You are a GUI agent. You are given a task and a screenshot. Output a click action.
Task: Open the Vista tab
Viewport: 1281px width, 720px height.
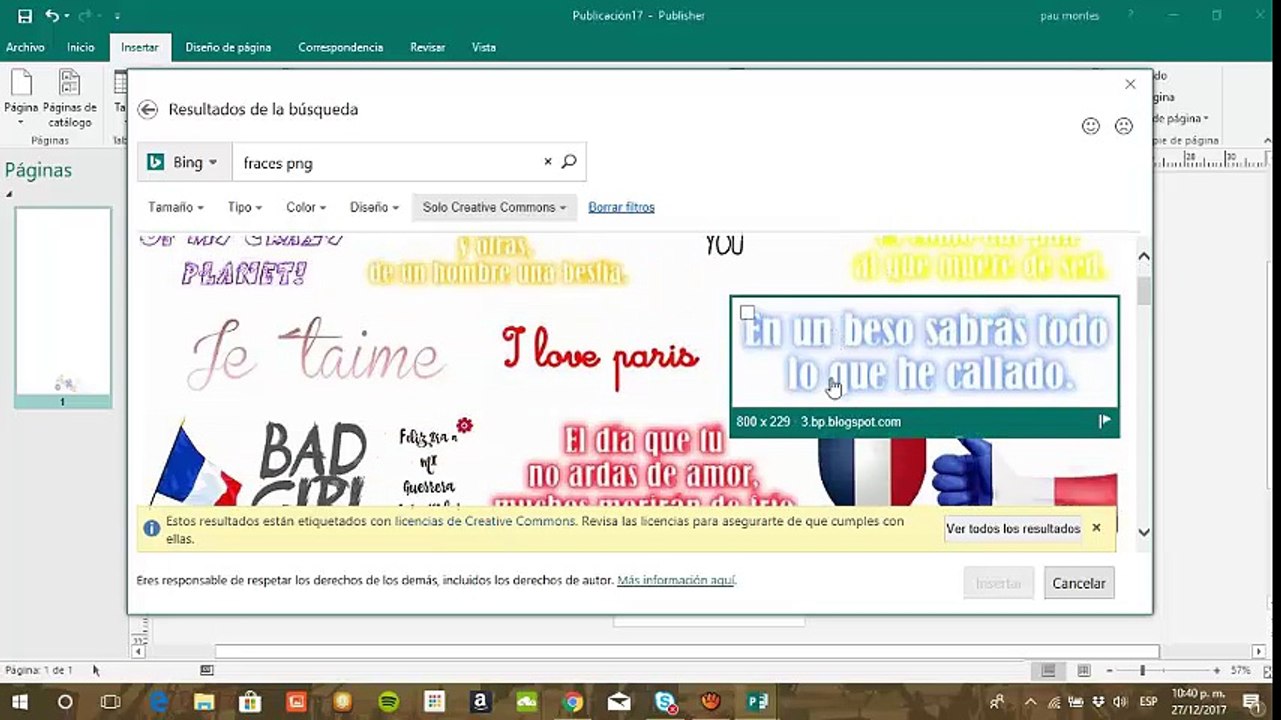[x=484, y=47]
